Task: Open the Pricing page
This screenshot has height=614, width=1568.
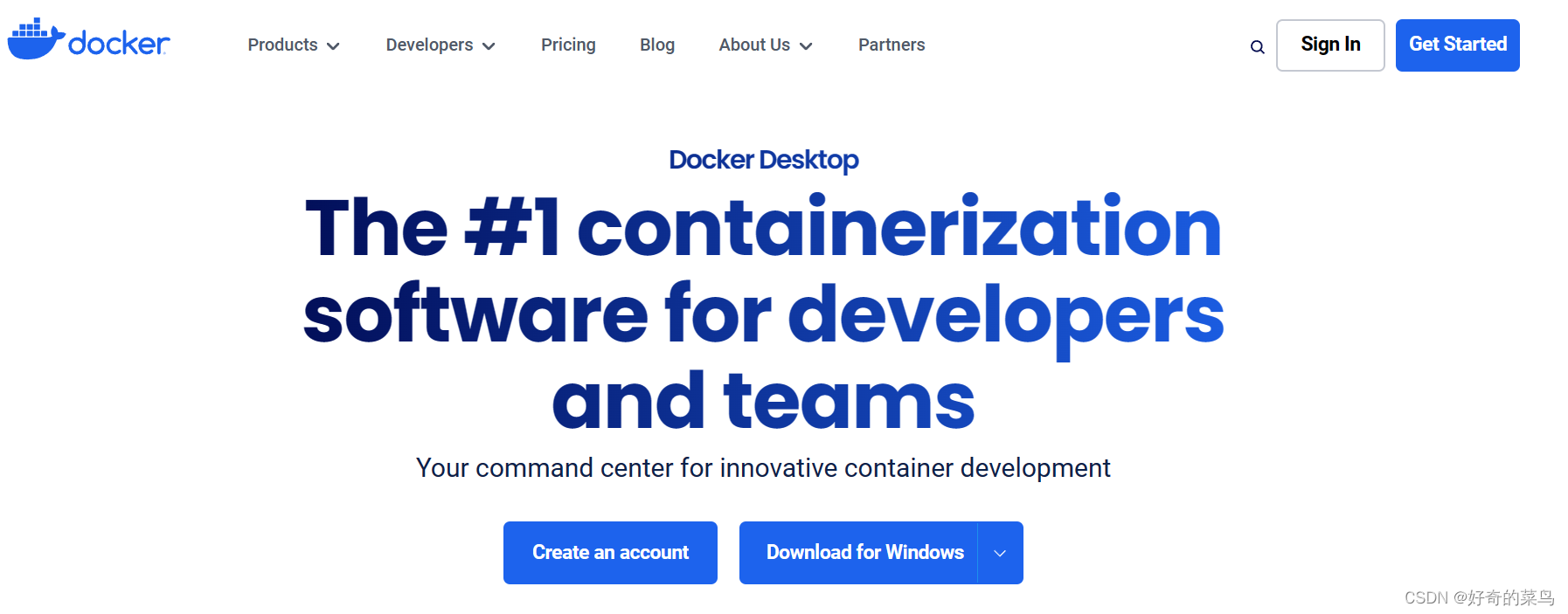Action: 568,45
